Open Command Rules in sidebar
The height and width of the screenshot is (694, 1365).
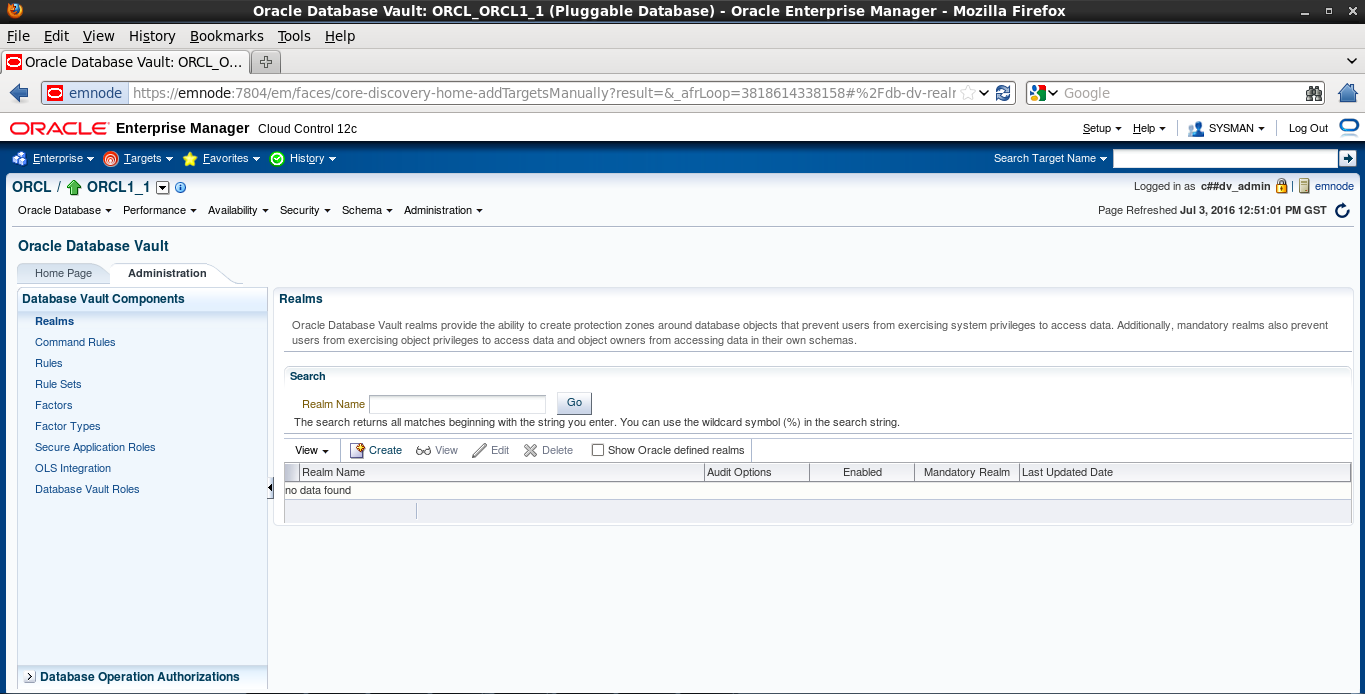tap(75, 342)
